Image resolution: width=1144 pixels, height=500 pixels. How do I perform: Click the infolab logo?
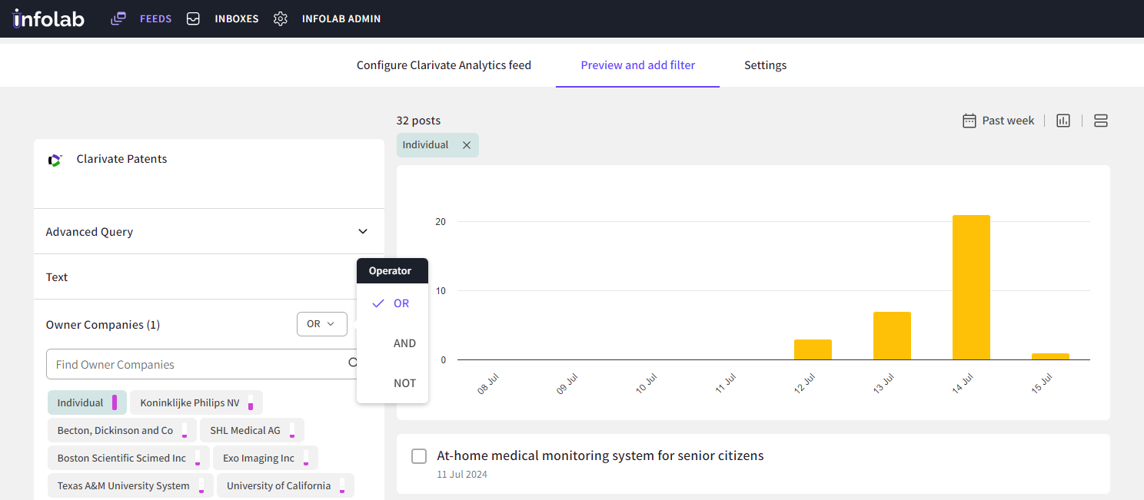coord(48,18)
